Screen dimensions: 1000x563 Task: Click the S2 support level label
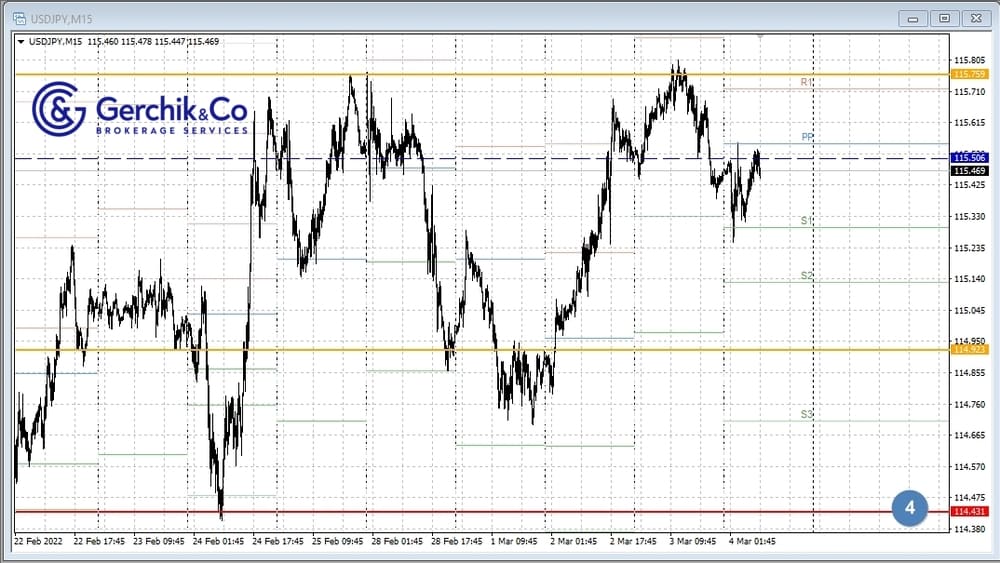tap(806, 275)
